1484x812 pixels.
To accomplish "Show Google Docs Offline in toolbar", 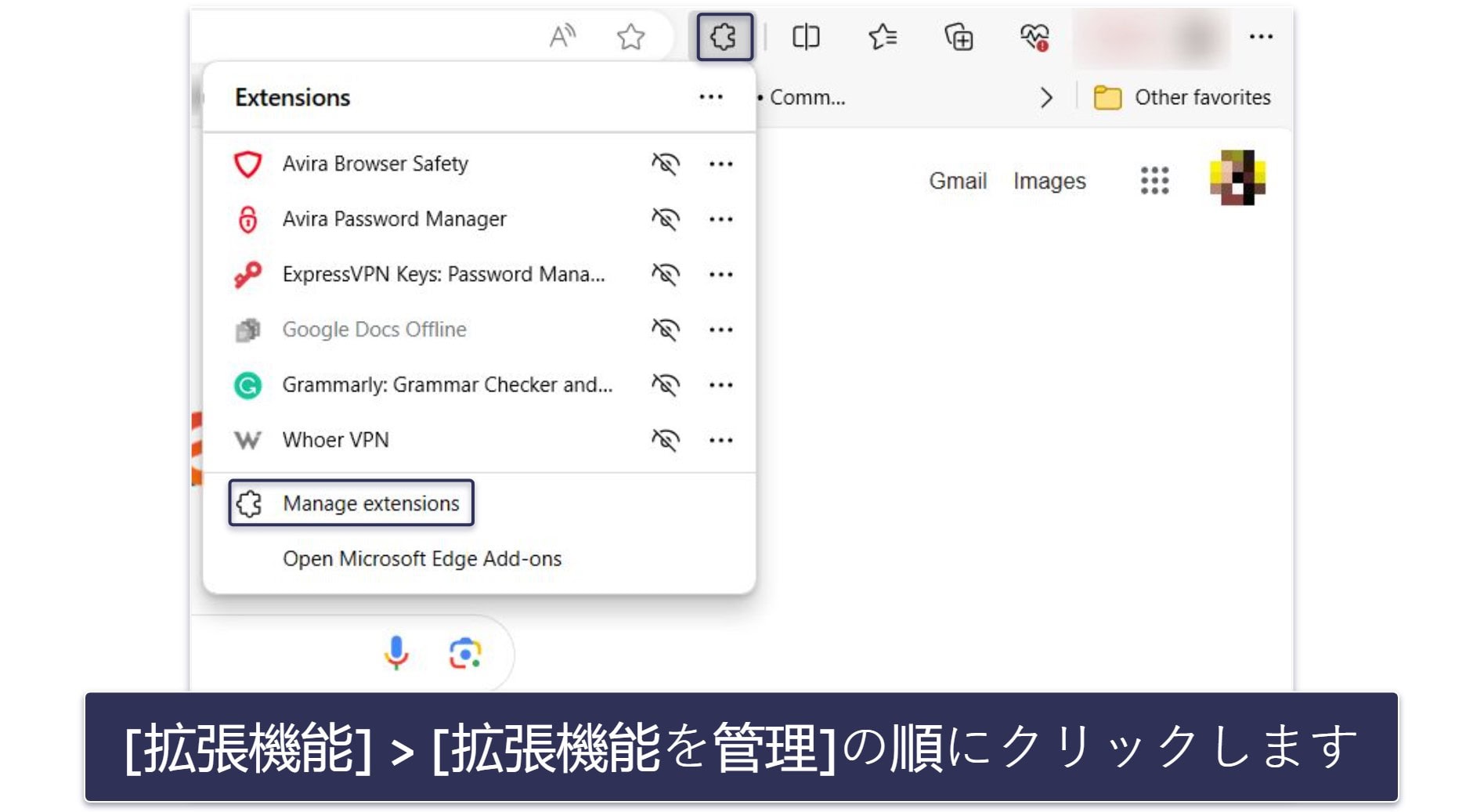I will (x=666, y=330).
